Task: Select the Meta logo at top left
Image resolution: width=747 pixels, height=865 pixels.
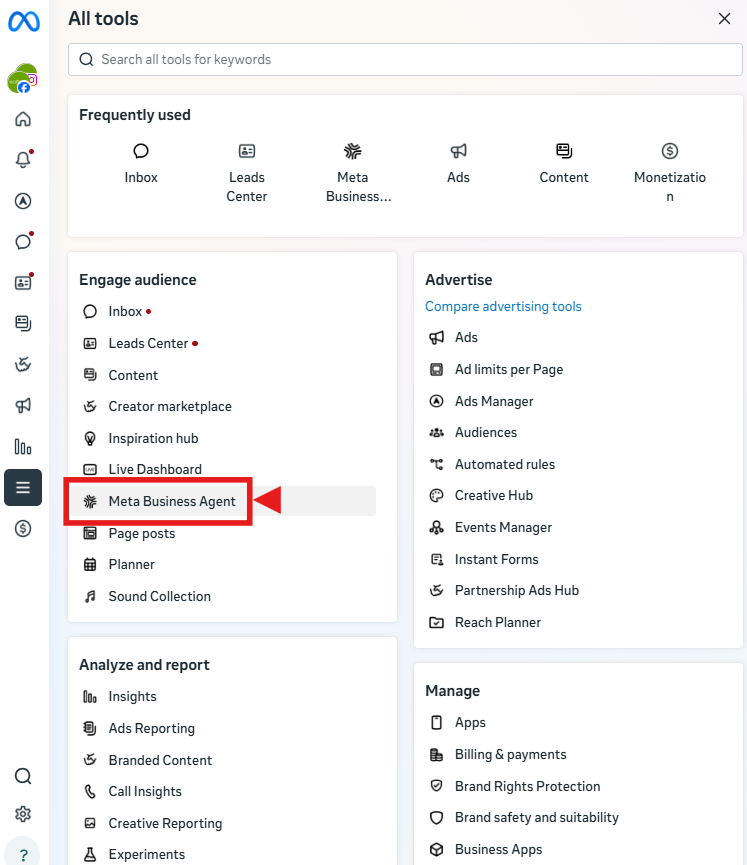Action: click(x=24, y=22)
